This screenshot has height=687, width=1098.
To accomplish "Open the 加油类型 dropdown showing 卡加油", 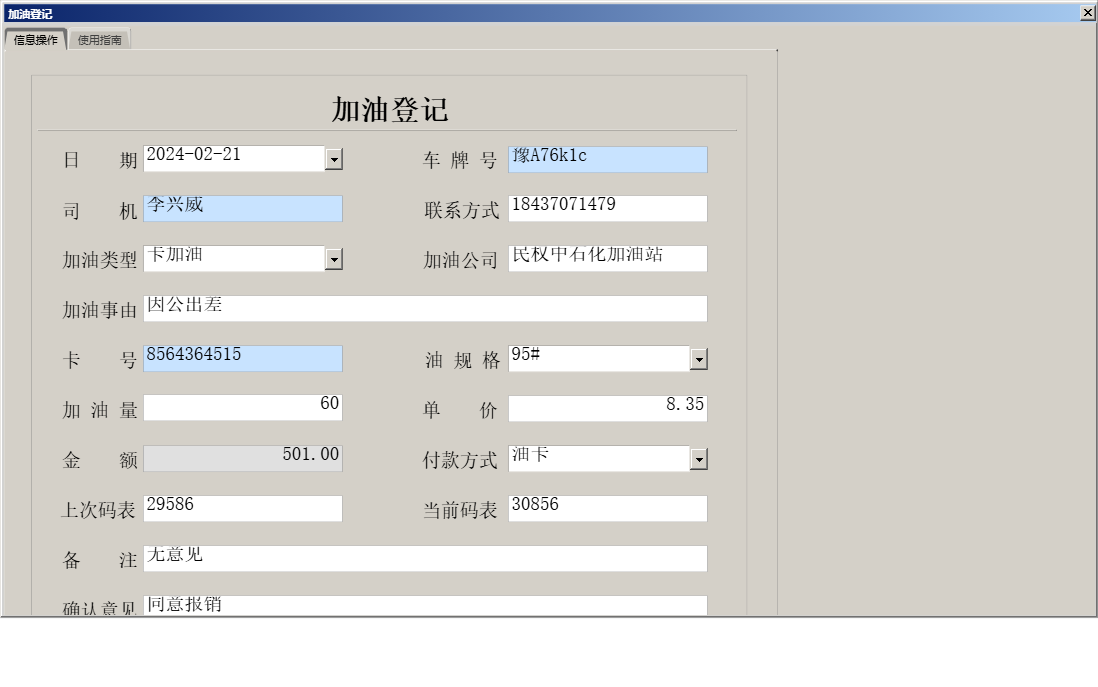I will point(336,258).
